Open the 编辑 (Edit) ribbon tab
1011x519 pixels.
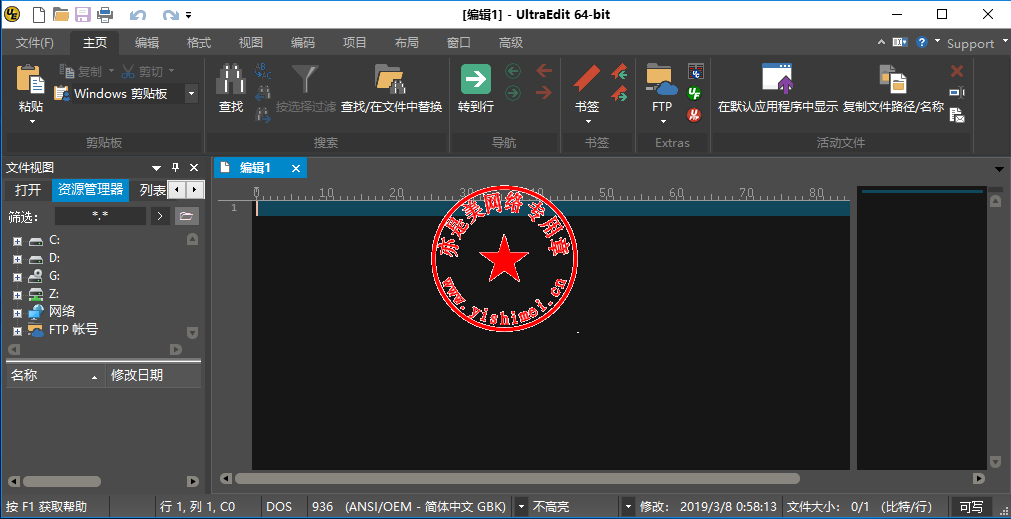(147, 43)
